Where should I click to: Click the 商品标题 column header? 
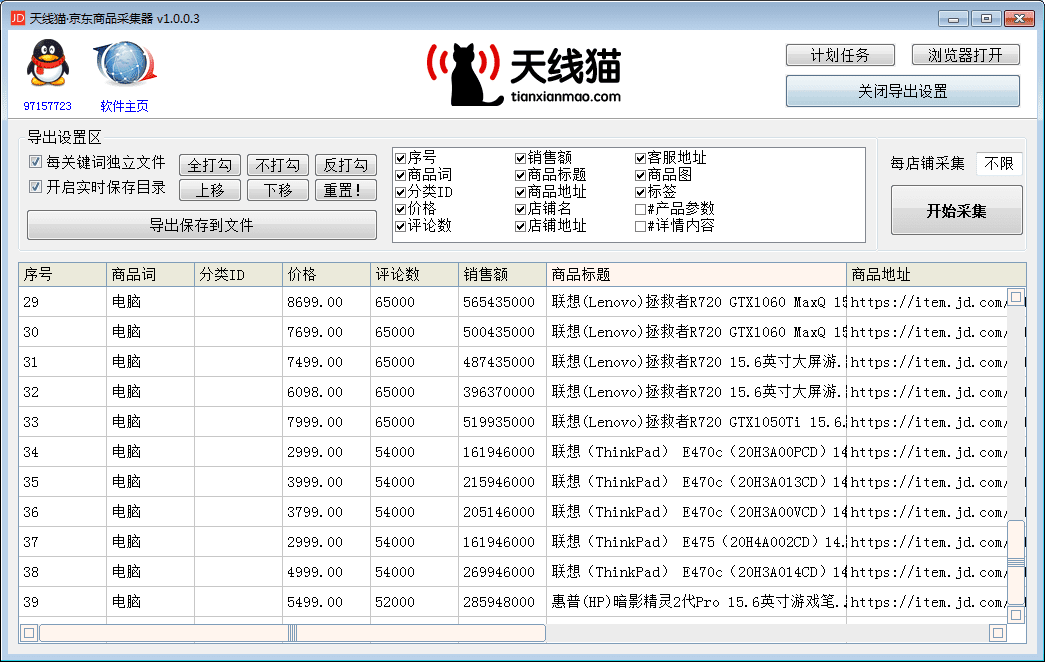point(696,275)
